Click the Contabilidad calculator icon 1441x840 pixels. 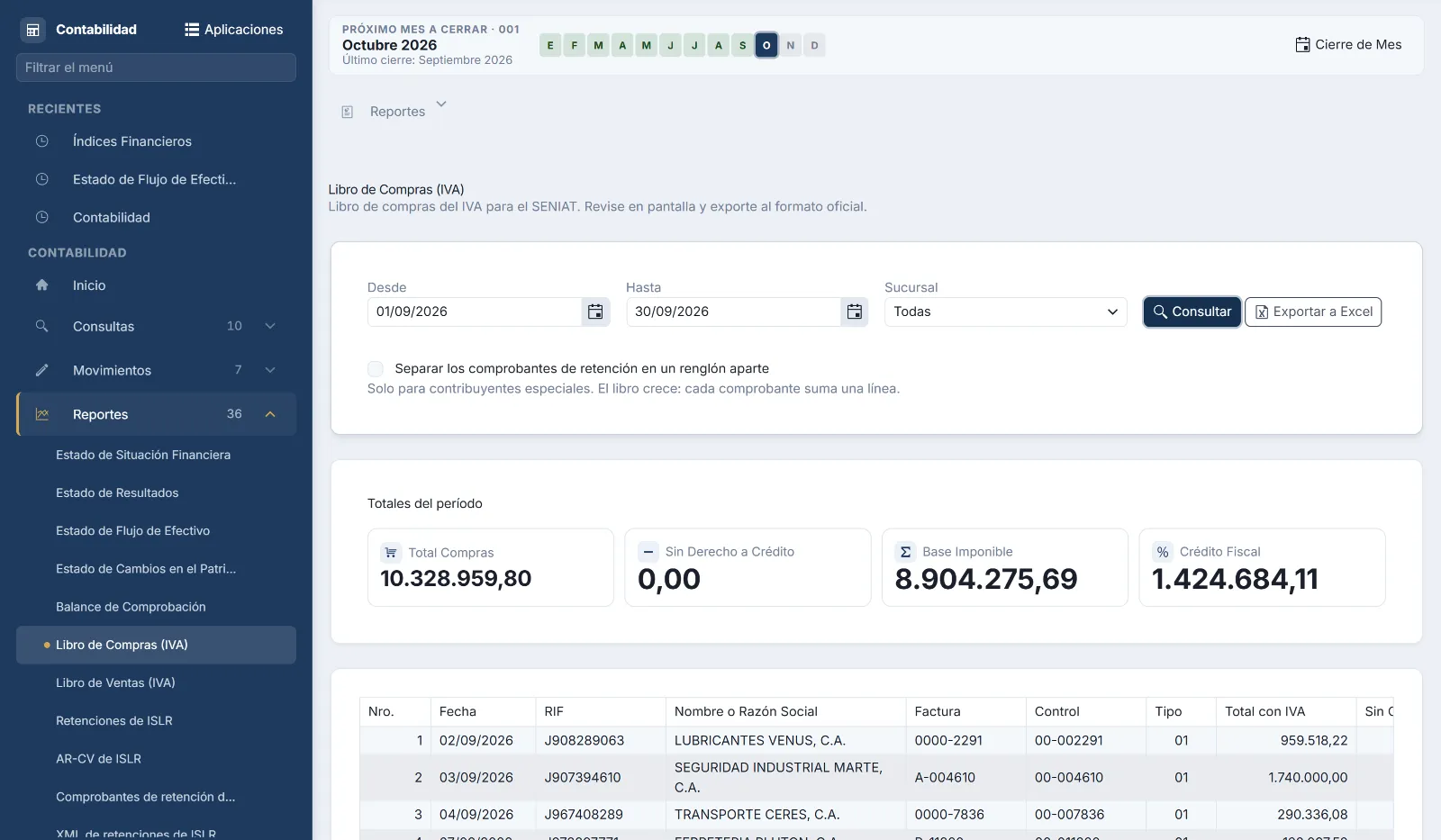coord(32,30)
